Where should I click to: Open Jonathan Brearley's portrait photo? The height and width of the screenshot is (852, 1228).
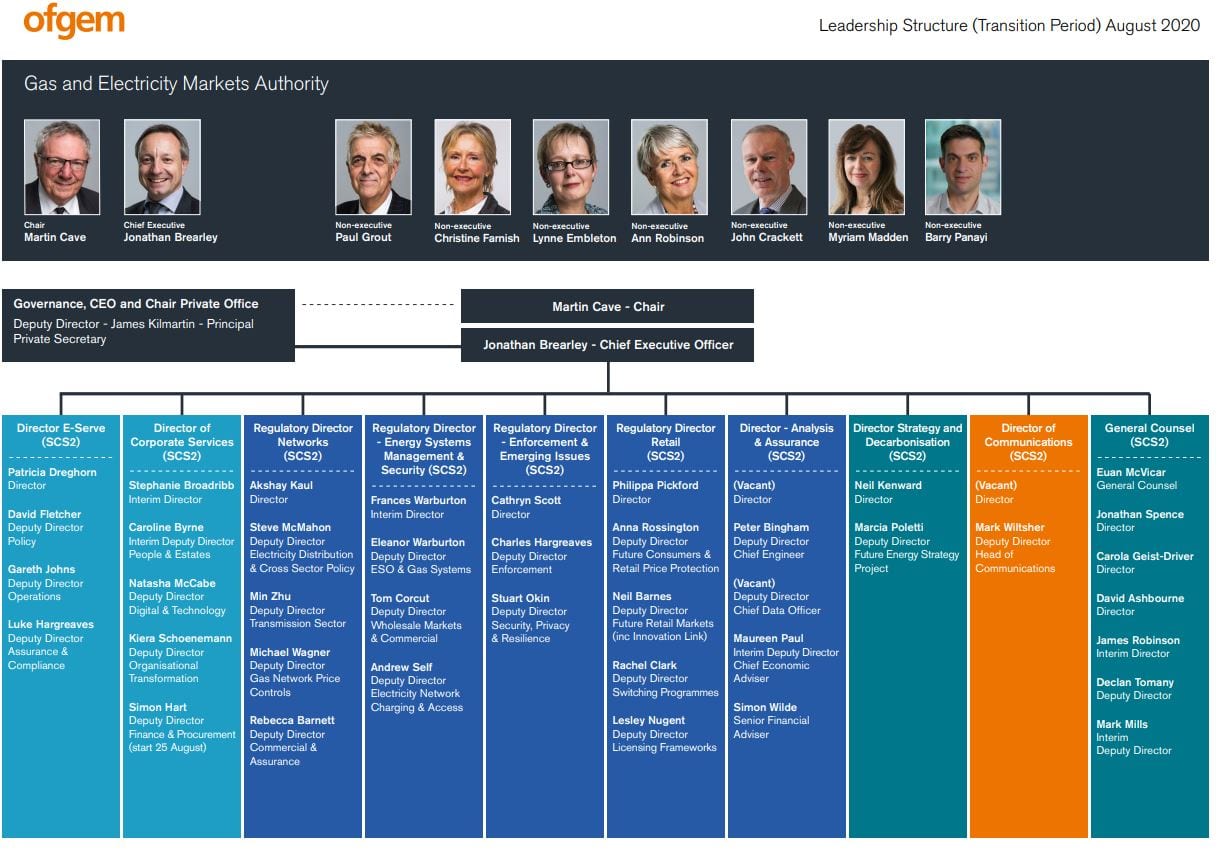click(x=162, y=167)
